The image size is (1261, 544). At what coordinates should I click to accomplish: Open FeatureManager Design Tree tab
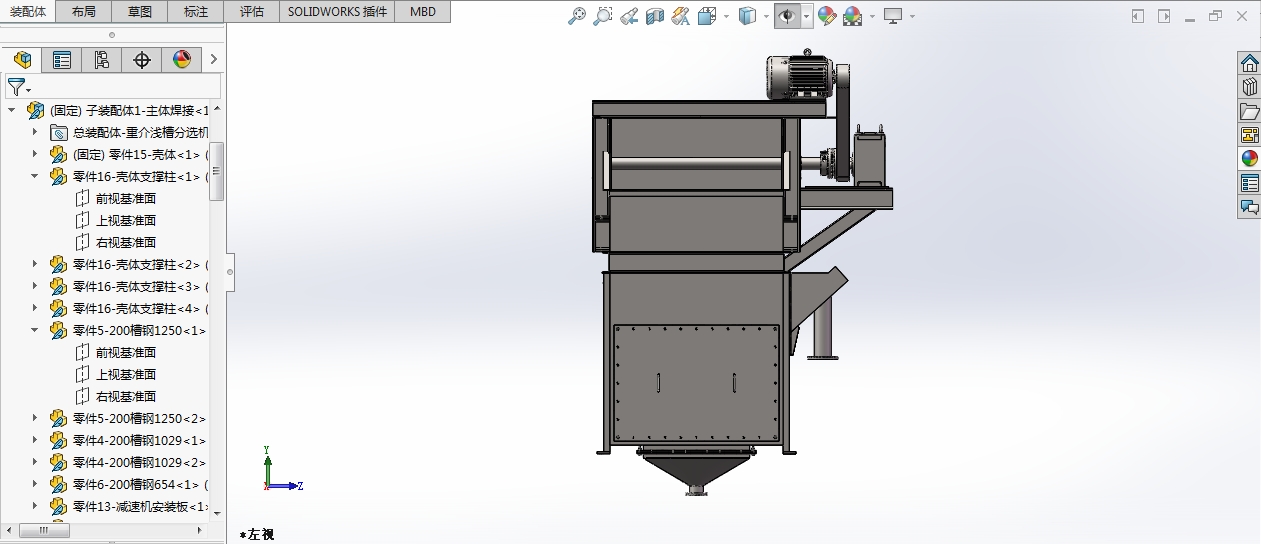[x=22, y=60]
